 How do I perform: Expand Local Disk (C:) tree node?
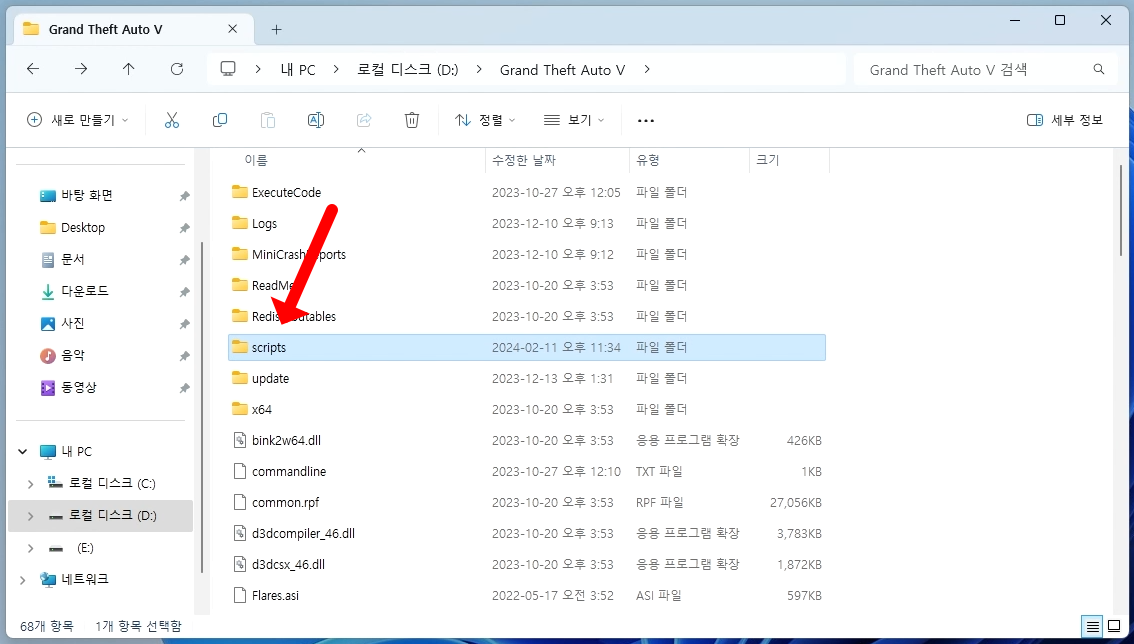(30, 484)
